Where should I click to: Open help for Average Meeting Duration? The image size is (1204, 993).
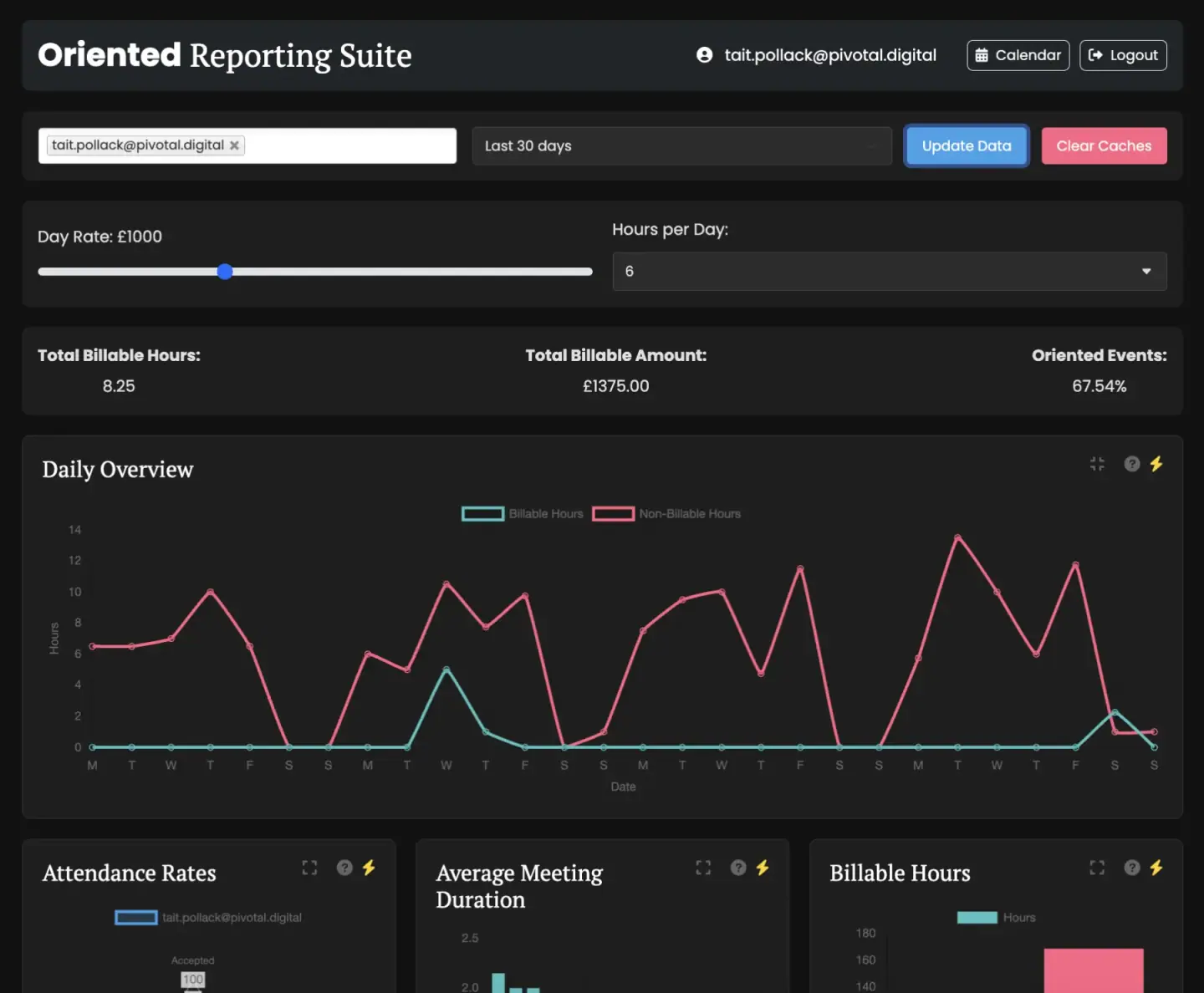[x=738, y=868]
